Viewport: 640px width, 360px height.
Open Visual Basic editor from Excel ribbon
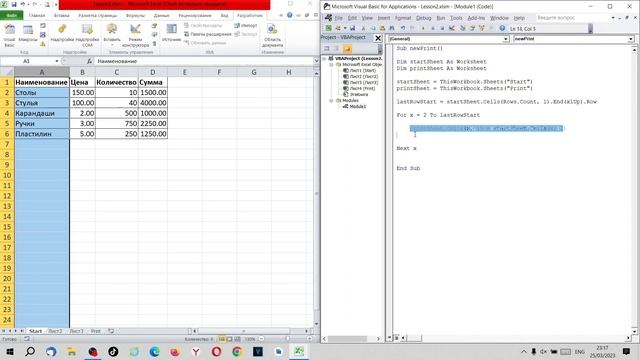coord(9,35)
